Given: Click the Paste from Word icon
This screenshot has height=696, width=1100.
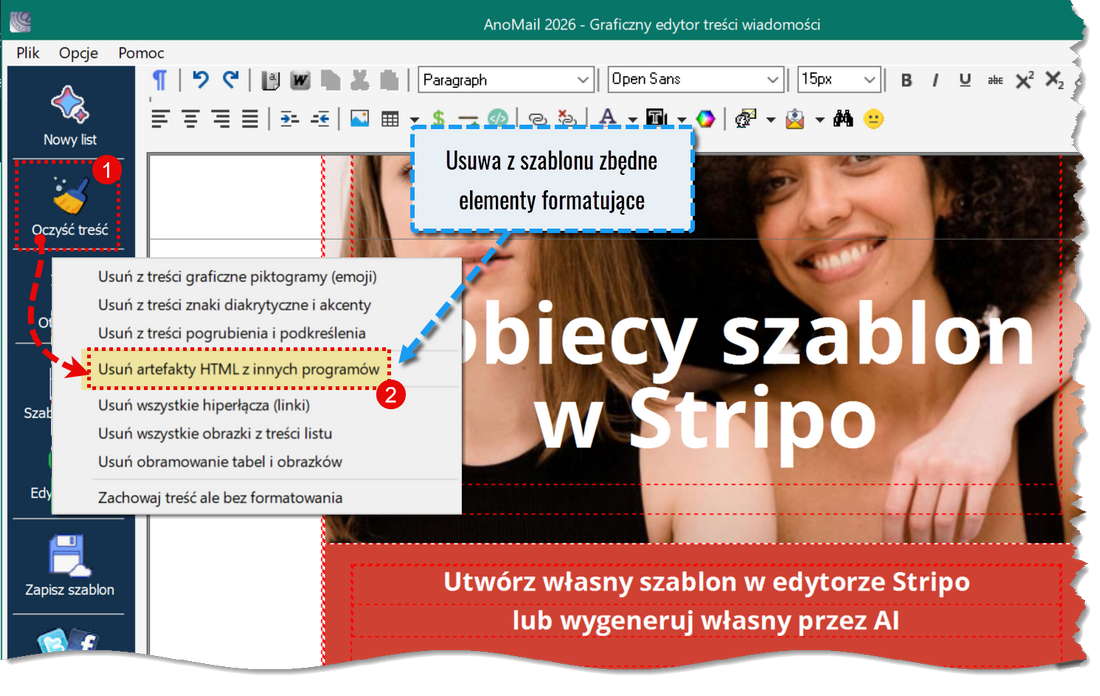Looking at the screenshot, I should coord(300,80).
